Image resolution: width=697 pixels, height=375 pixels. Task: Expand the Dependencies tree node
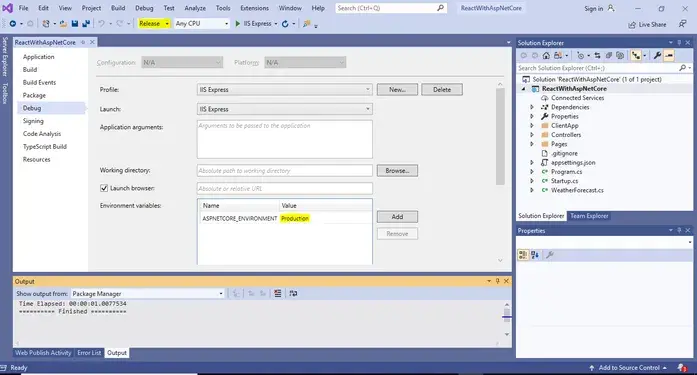pos(532,107)
